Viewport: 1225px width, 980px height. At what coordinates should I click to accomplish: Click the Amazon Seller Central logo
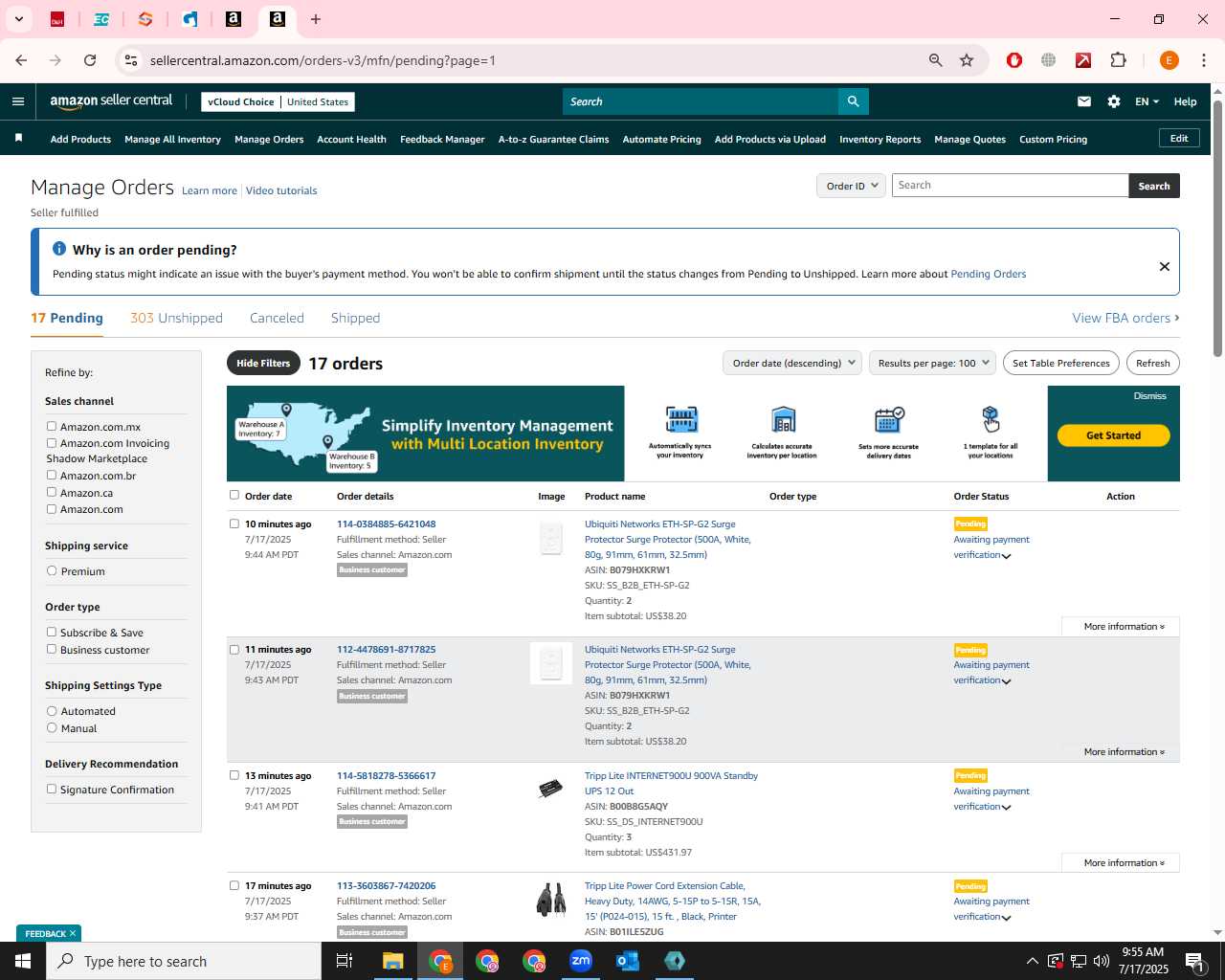coord(111,101)
